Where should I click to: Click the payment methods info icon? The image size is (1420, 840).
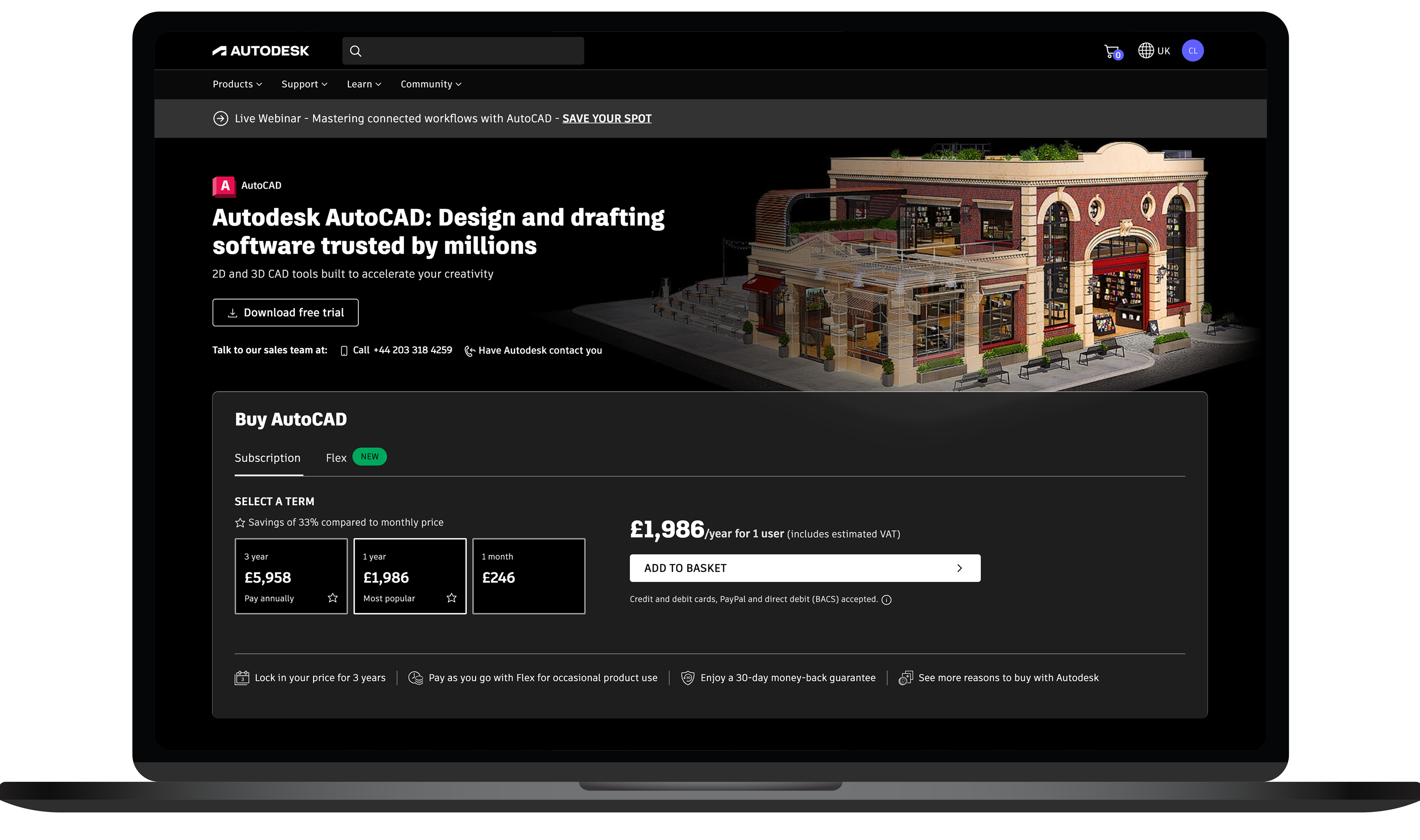[x=886, y=600]
